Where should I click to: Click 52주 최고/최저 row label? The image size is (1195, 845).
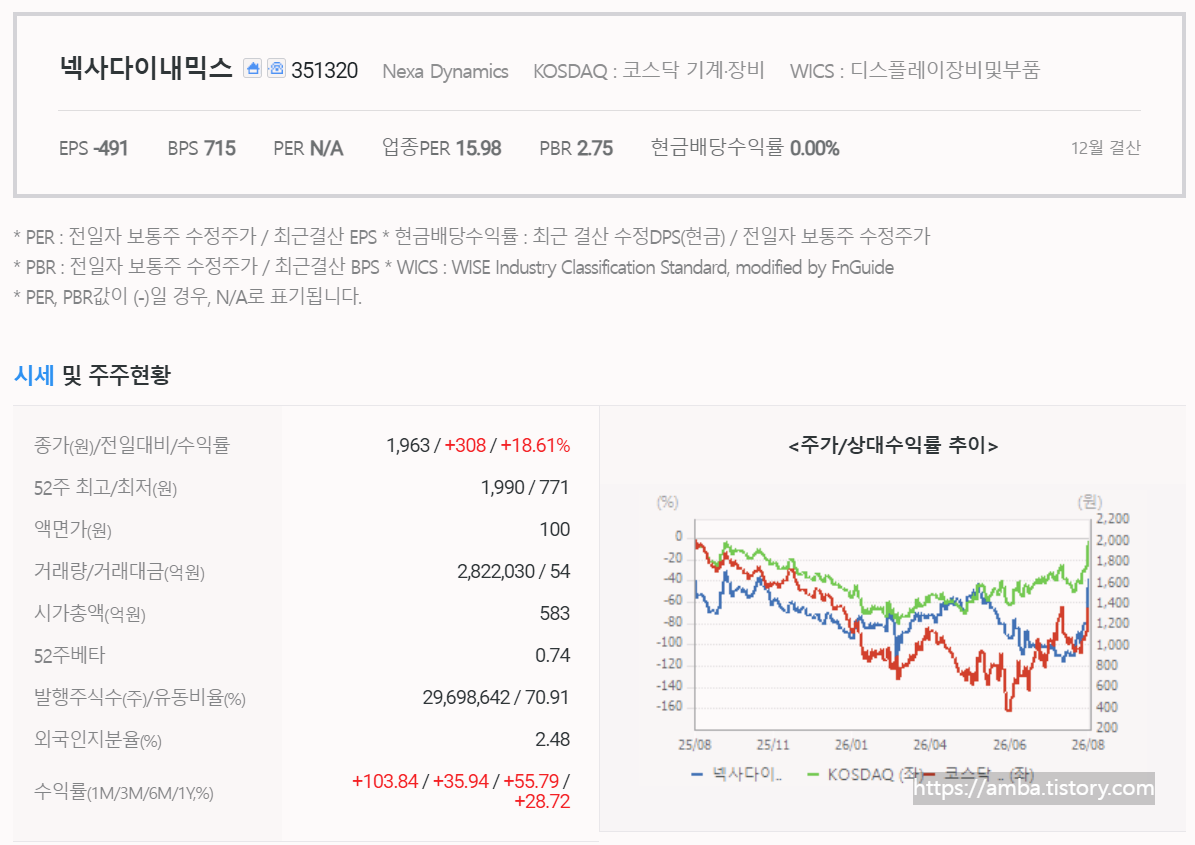(105, 488)
